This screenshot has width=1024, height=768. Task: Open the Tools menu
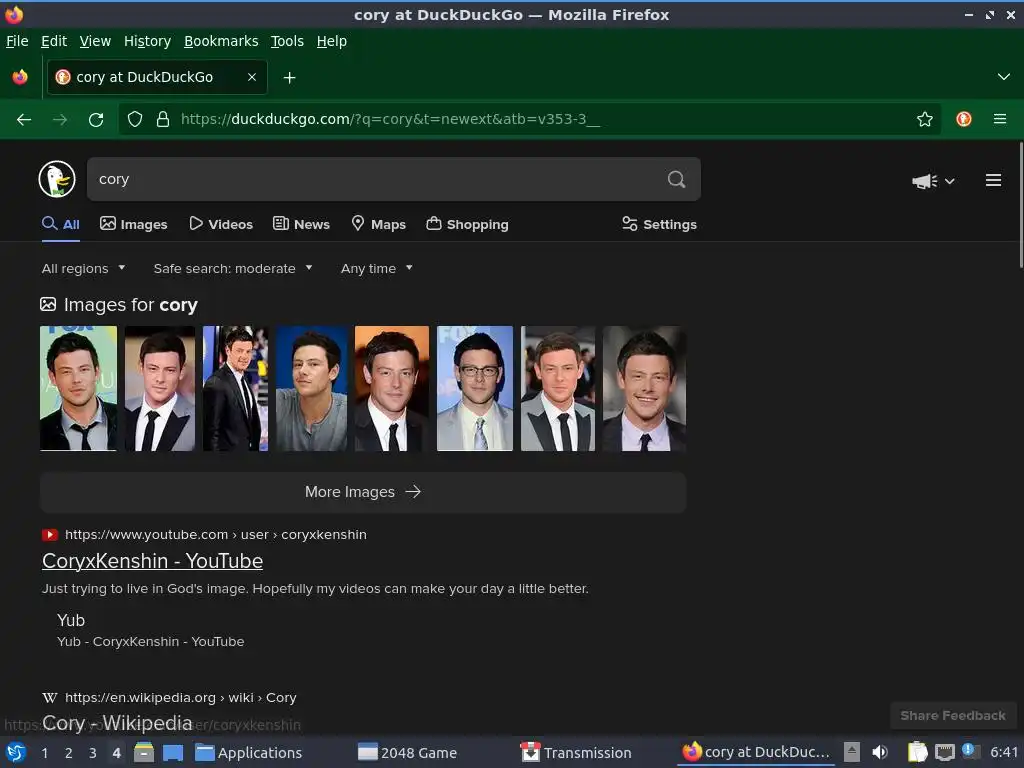(287, 41)
